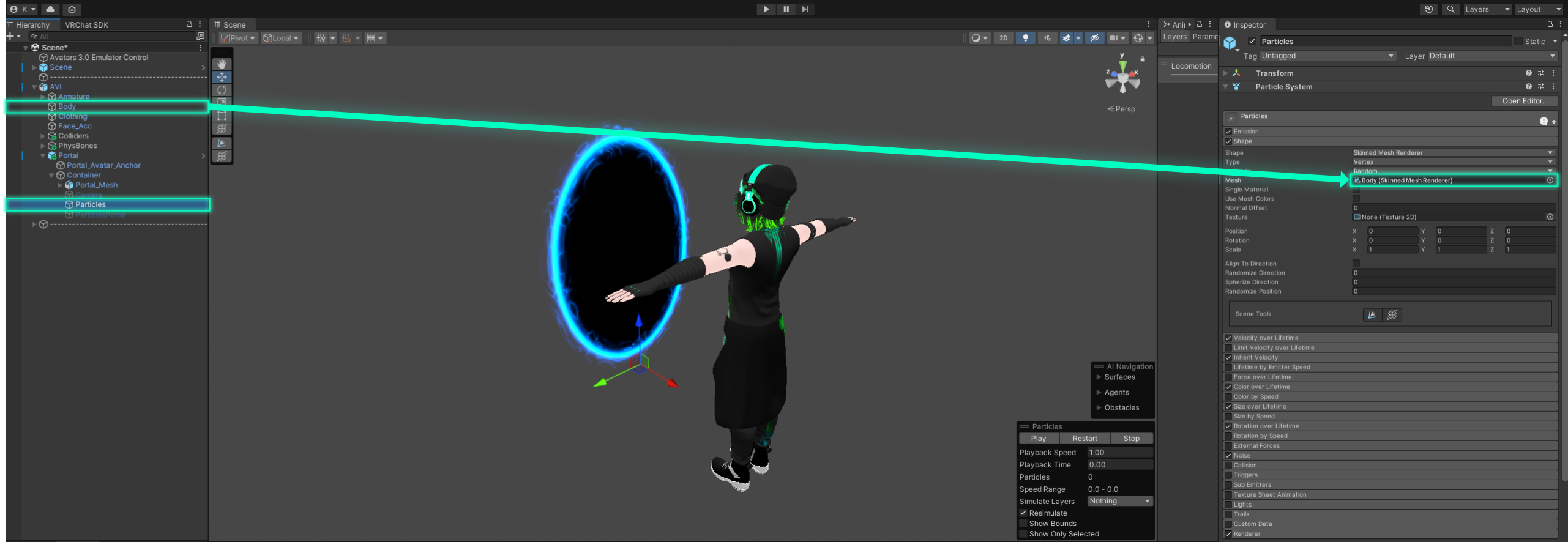Open Simulate Layers Nothing dropdown
Viewport: 1568px width, 542px height.
click(x=1120, y=501)
